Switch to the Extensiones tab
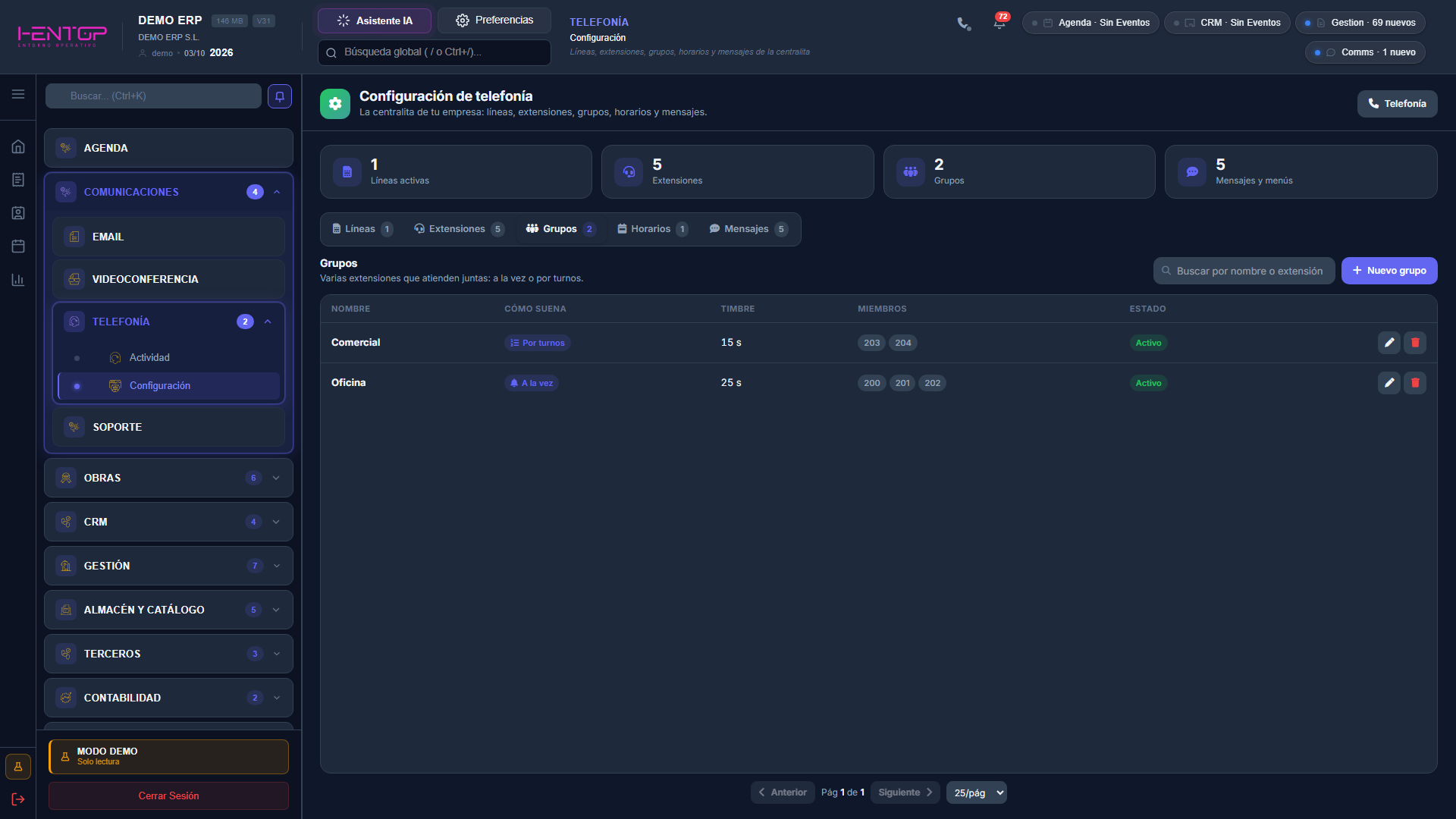Screen dimensions: 1456x819 pyautogui.click(x=458, y=229)
